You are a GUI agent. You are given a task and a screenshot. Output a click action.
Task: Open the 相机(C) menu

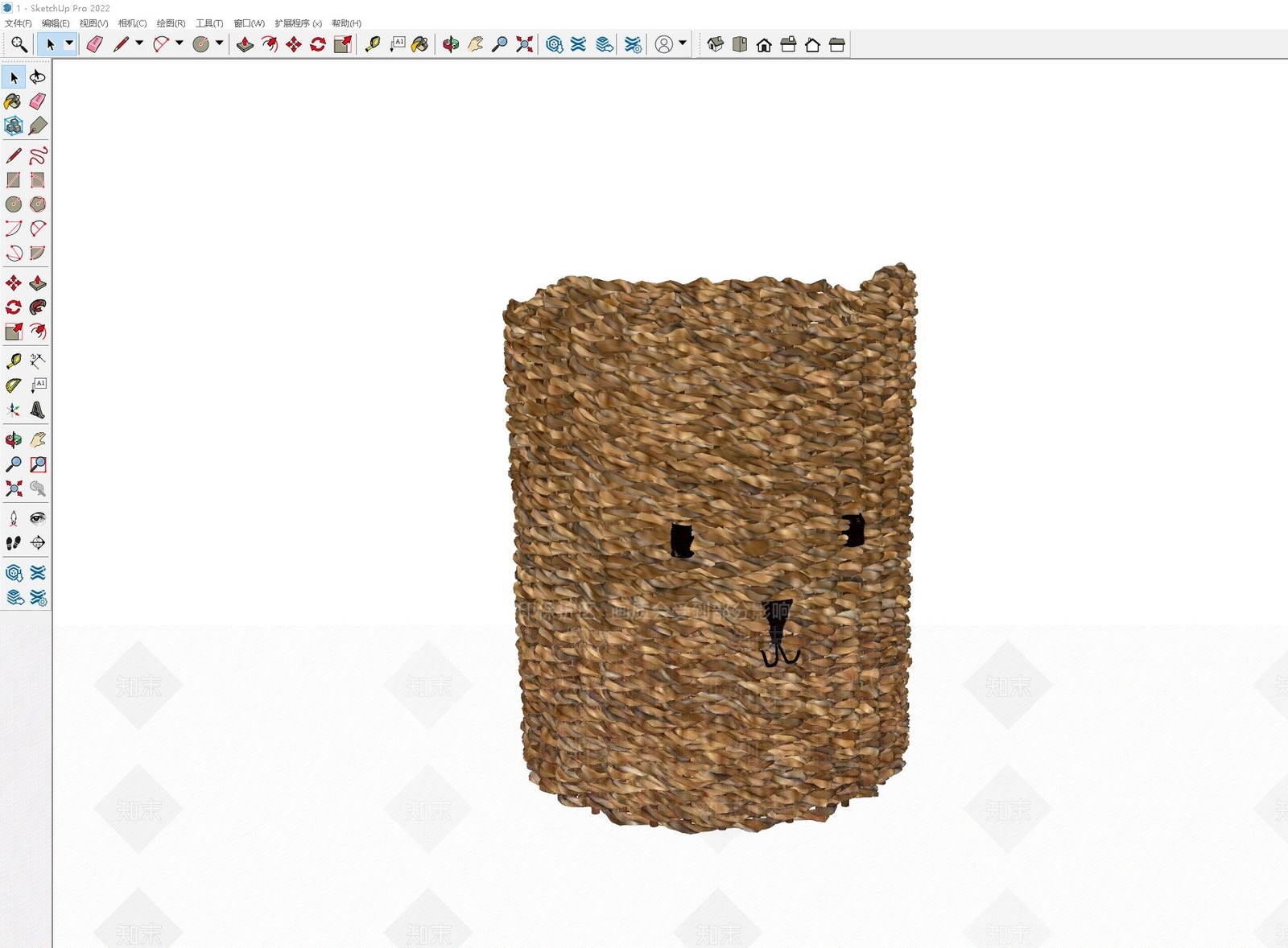pyautogui.click(x=132, y=23)
